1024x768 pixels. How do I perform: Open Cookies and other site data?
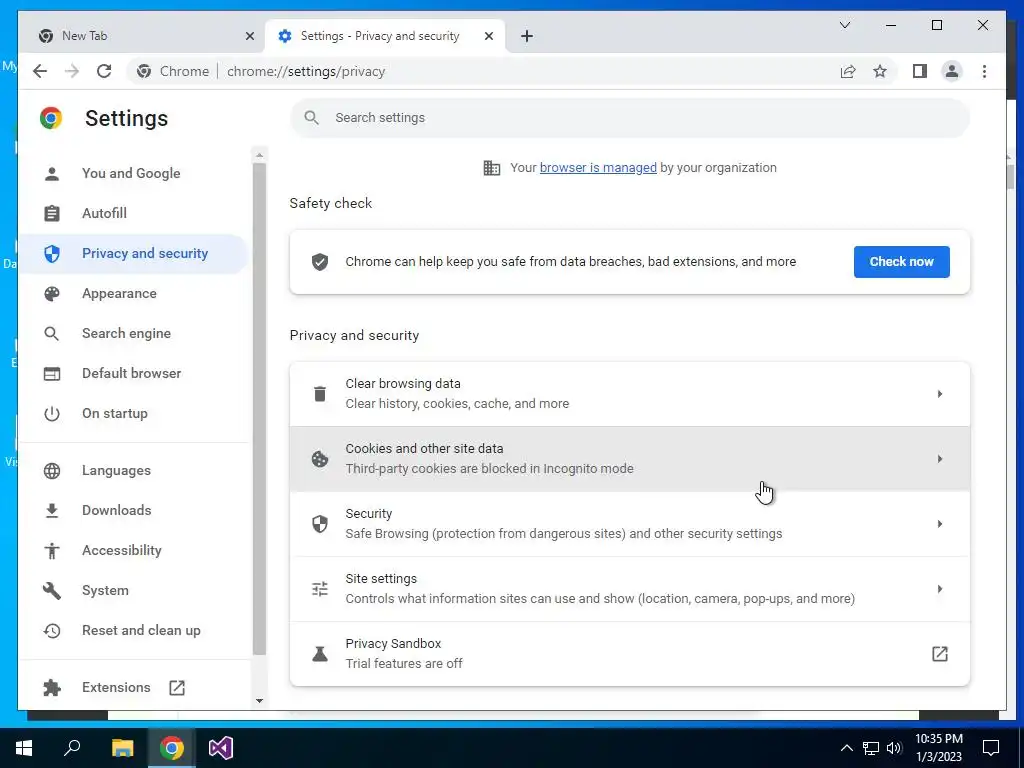(x=630, y=458)
